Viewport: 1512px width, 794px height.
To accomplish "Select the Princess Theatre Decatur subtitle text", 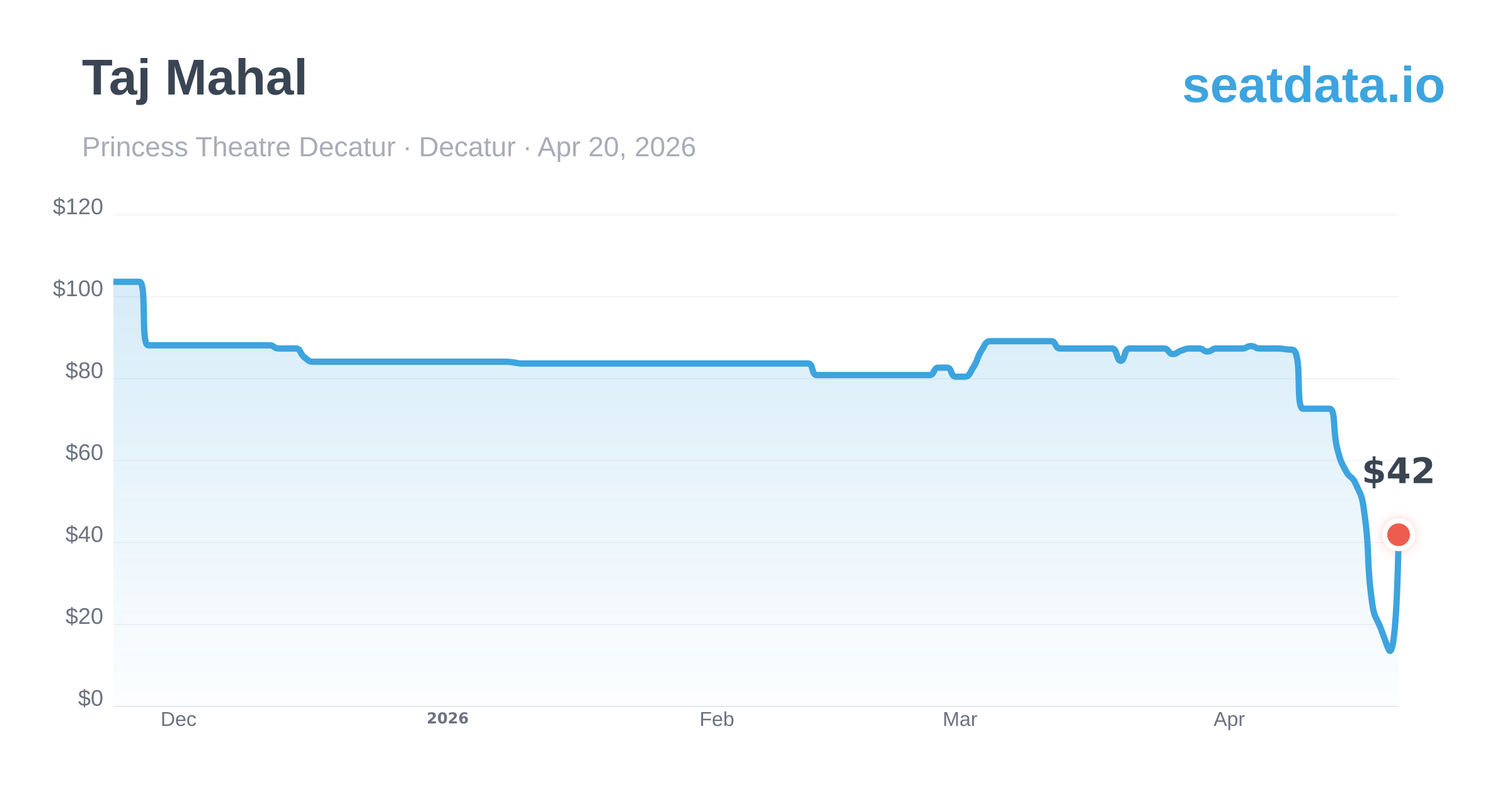I will point(388,147).
